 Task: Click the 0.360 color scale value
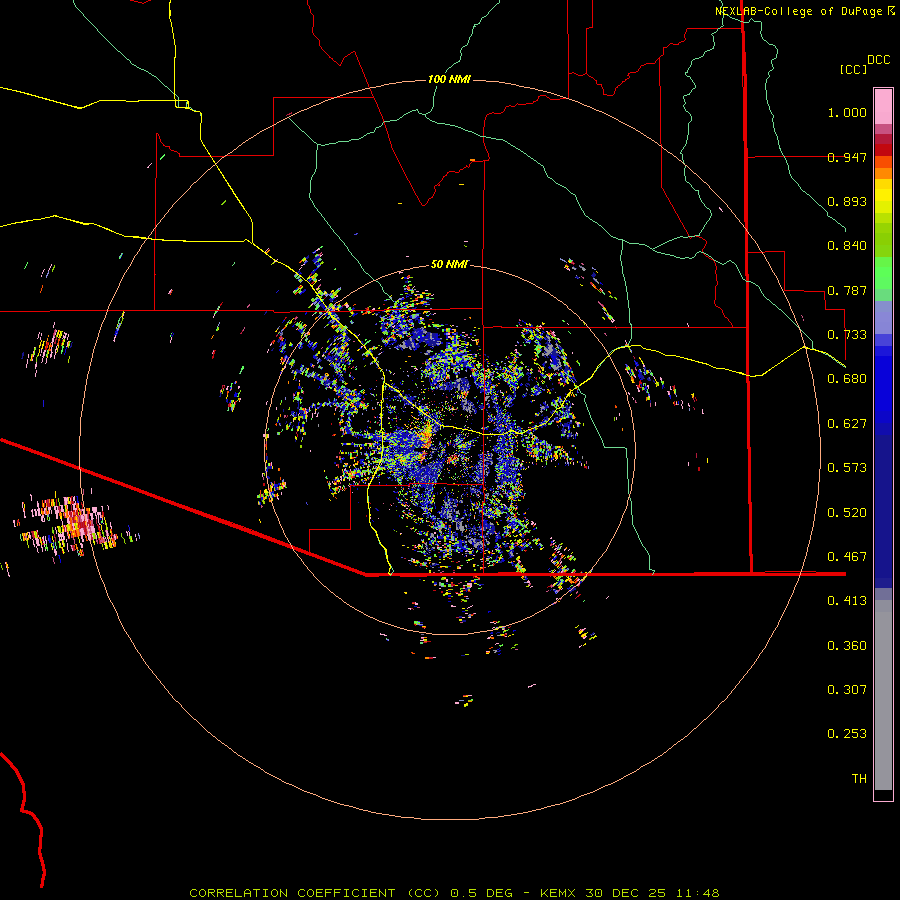[x=847, y=646]
